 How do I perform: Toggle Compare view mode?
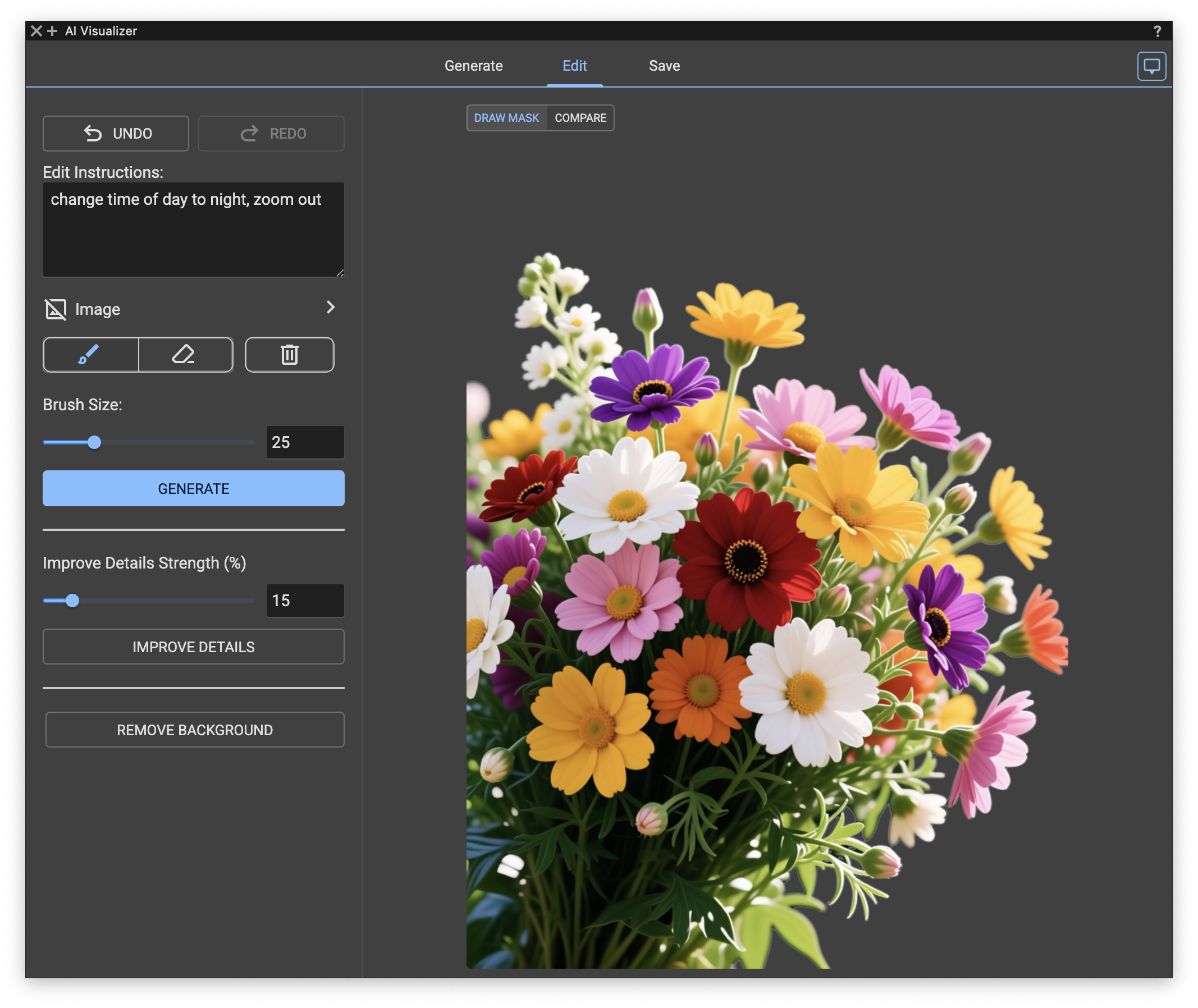pyautogui.click(x=579, y=118)
